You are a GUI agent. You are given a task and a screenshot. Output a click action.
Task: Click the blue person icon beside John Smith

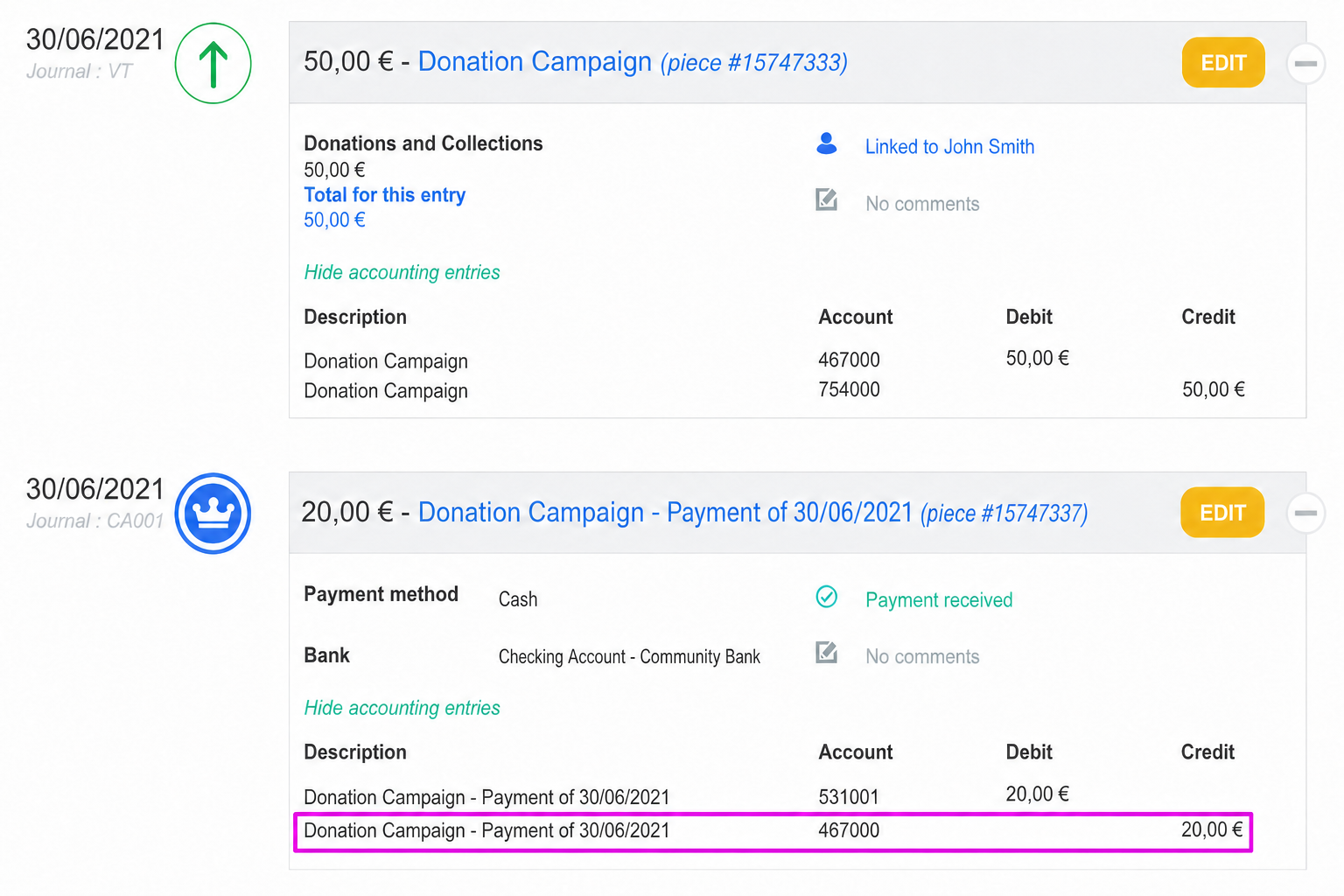click(x=826, y=144)
